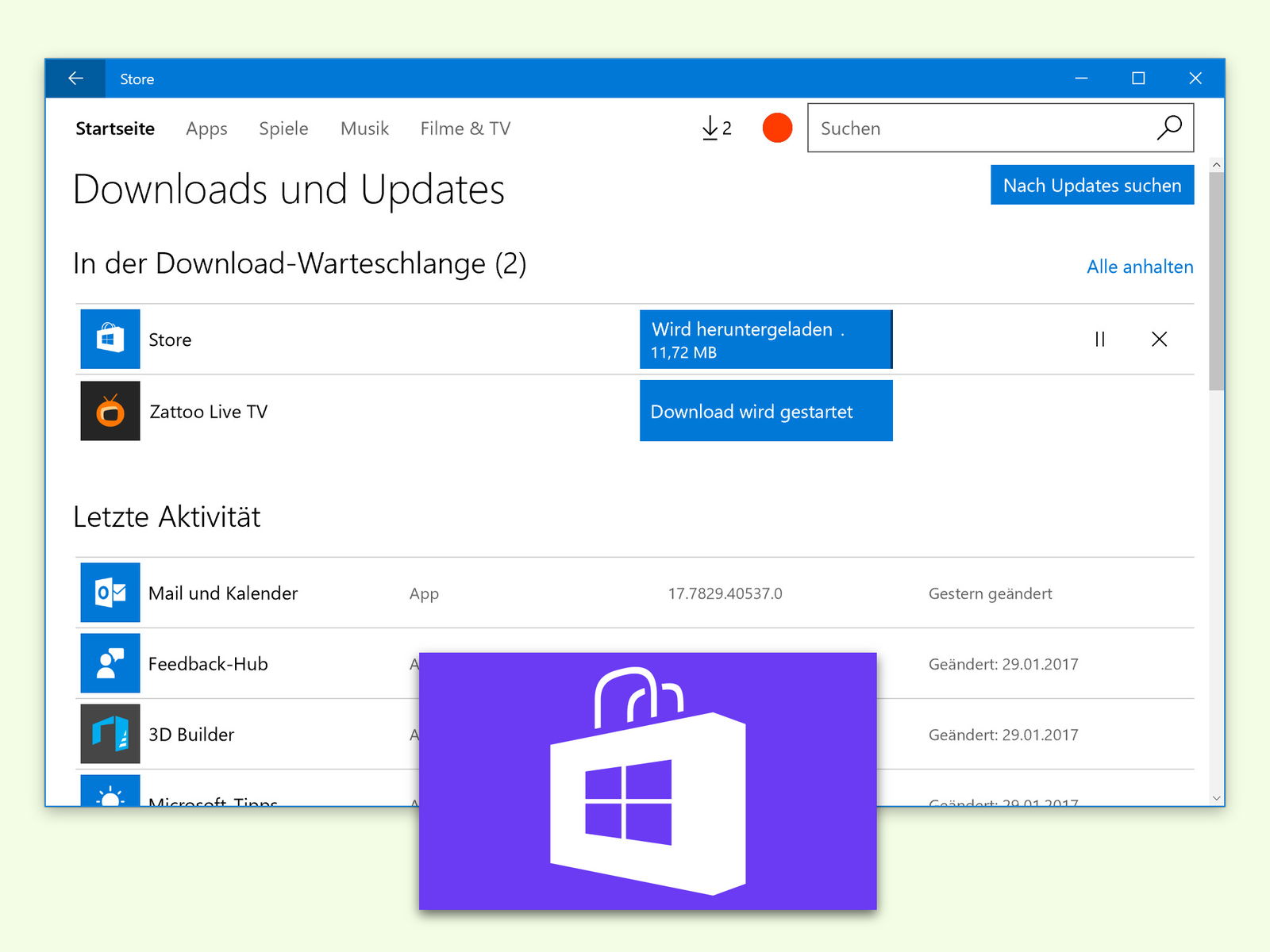This screenshot has width=1270, height=952.
Task: Open the Mail und Kalender icon
Action: tap(110, 593)
